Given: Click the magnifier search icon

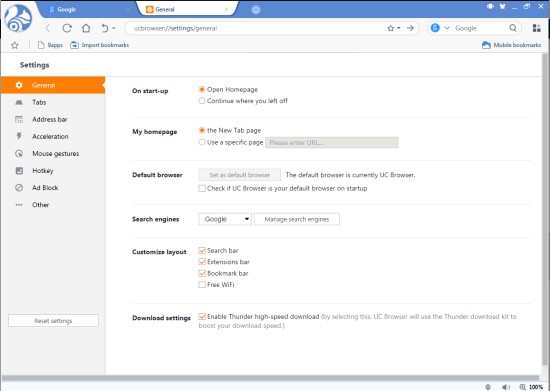Looking at the screenshot, I should (x=513, y=28).
